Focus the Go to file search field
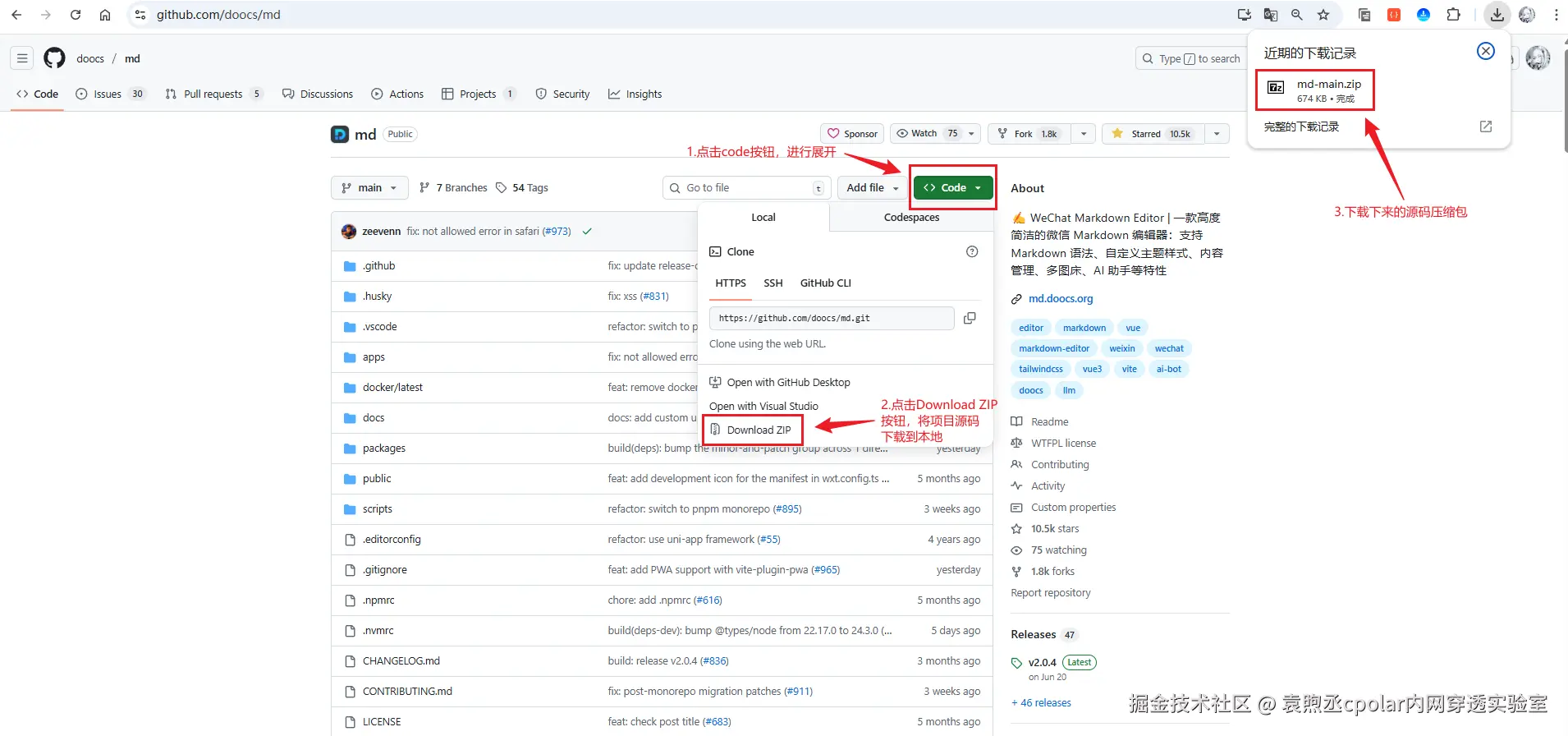 747,188
